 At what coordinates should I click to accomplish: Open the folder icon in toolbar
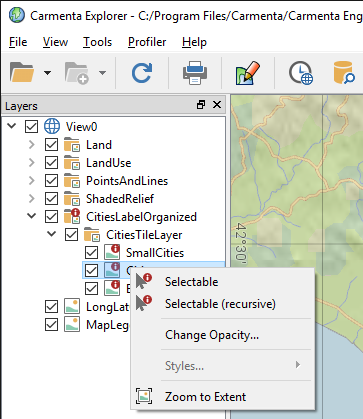click(x=22, y=72)
